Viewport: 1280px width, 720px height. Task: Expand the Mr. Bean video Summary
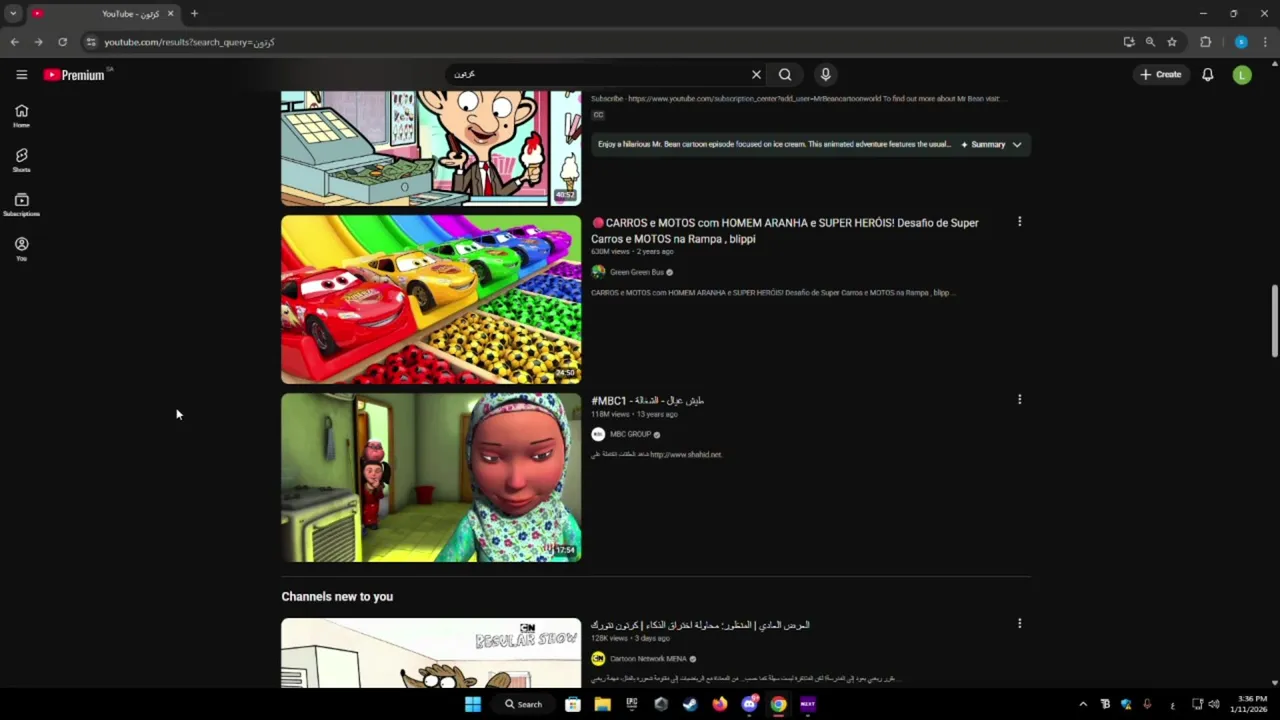(x=991, y=144)
